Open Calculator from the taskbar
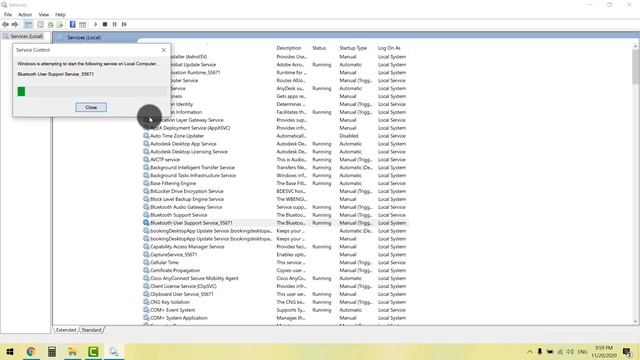This screenshot has height=360, width=640. pyautogui.click(x=52, y=351)
